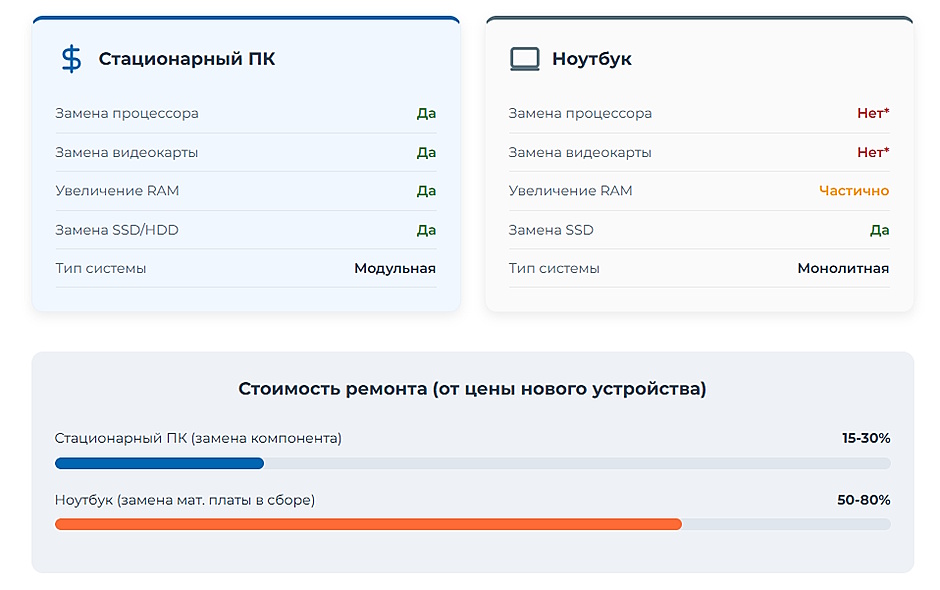940x590 pixels.
Task: Click the Замена SSD/HDD row label
Action: [x=117, y=230]
